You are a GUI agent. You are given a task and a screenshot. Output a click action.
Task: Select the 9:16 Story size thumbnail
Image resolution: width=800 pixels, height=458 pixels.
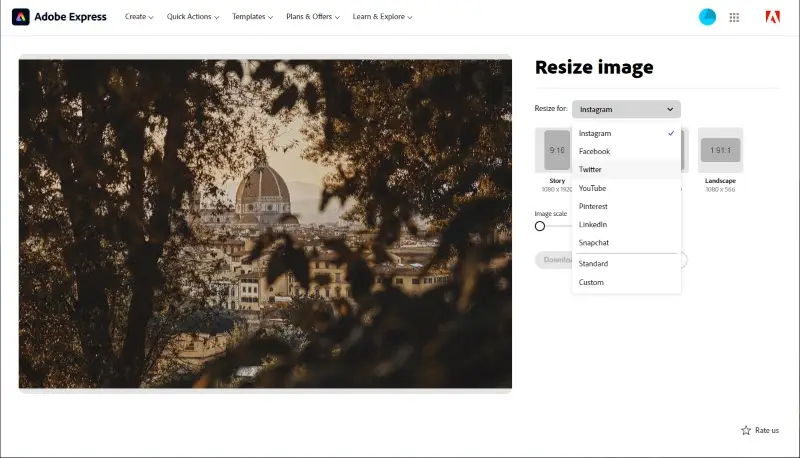556,150
